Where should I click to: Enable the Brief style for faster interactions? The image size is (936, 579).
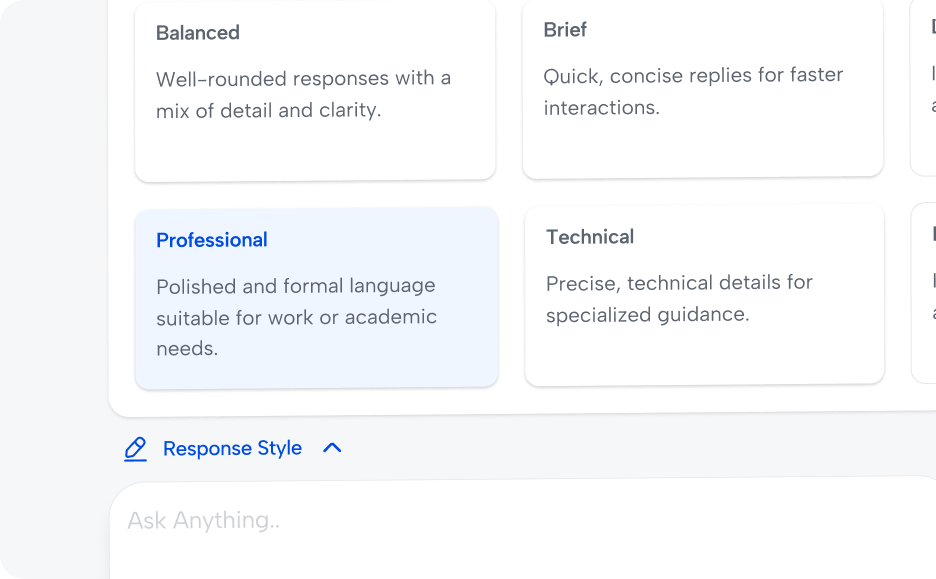pyautogui.click(x=702, y=89)
